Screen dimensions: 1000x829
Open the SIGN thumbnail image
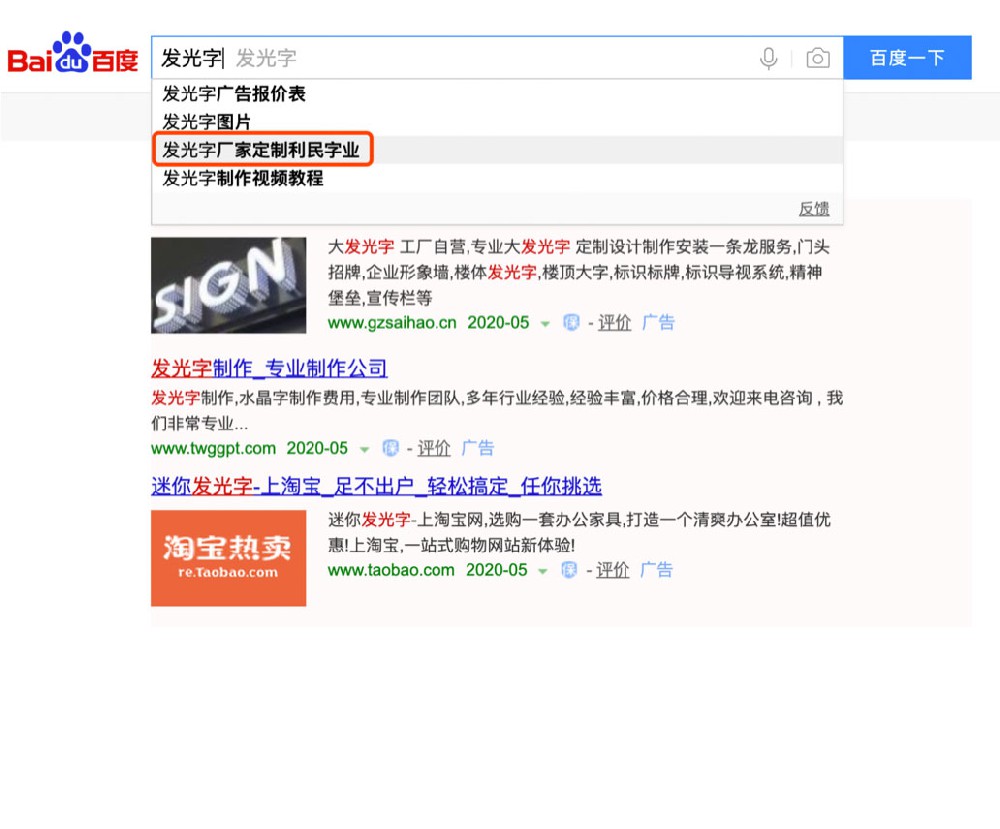228,285
